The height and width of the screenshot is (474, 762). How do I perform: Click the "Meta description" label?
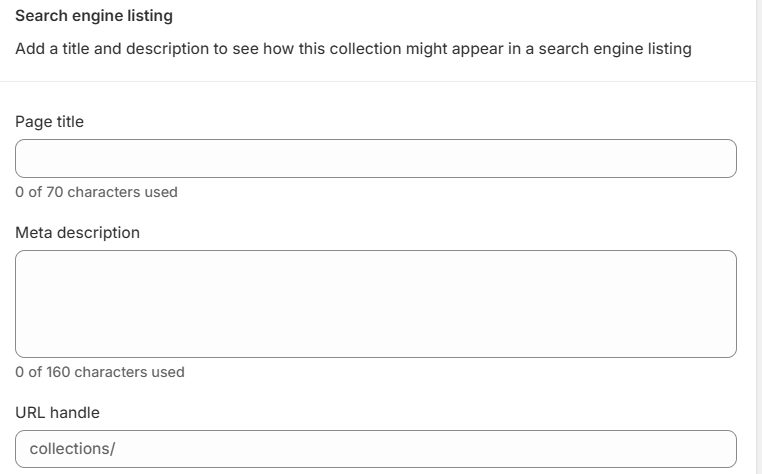point(78,233)
